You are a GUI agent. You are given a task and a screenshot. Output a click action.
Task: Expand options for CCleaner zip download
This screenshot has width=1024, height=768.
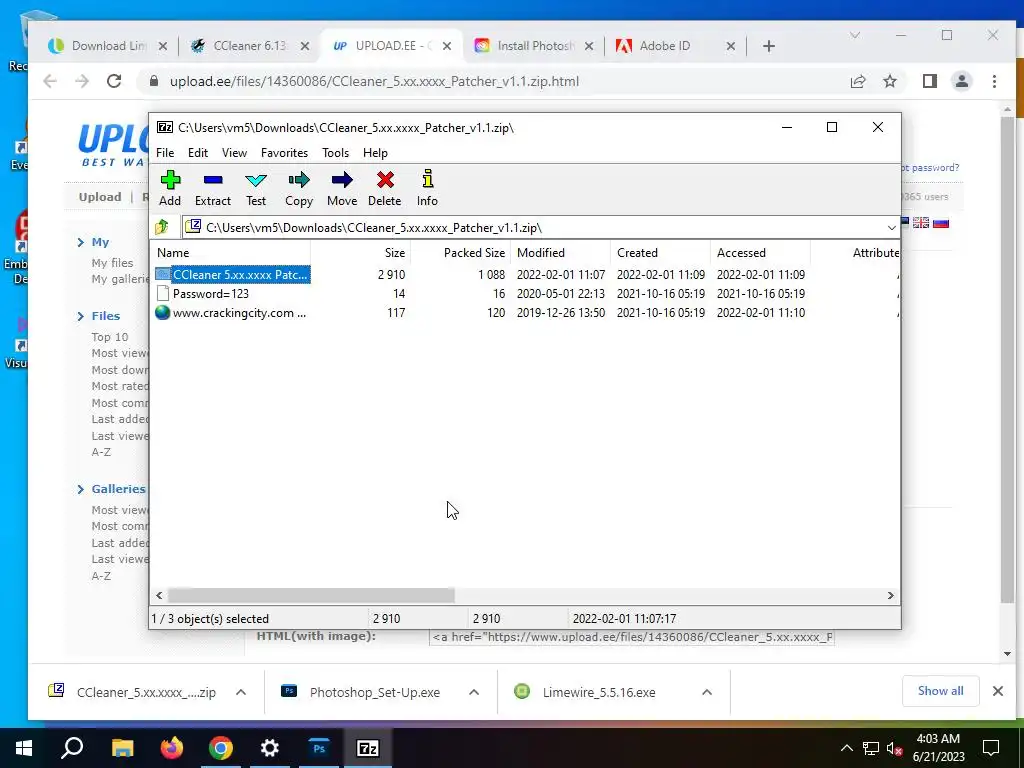240,692
